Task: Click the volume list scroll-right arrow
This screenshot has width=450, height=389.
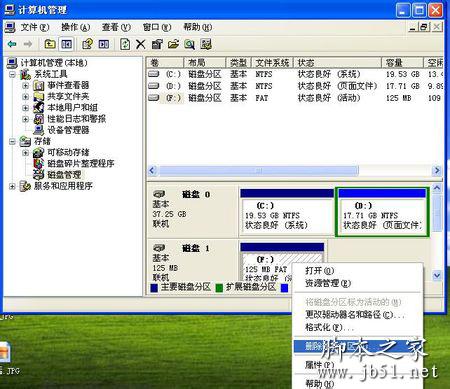Action: 437,171
